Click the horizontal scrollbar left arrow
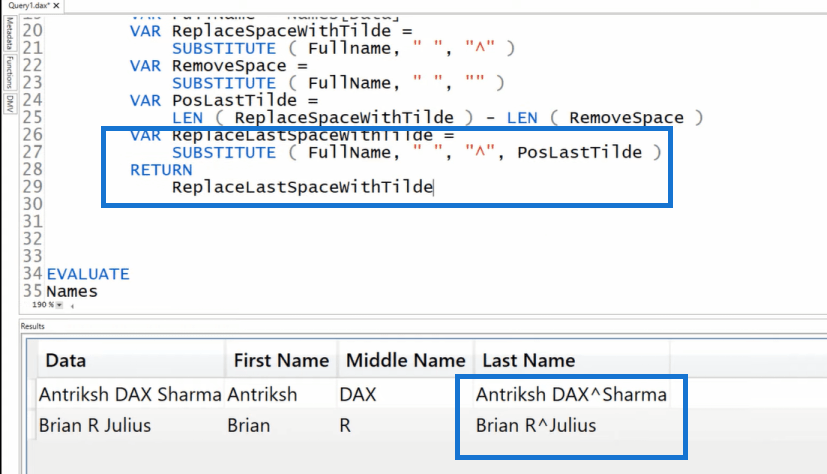827x474 pixels. point(72,305)
